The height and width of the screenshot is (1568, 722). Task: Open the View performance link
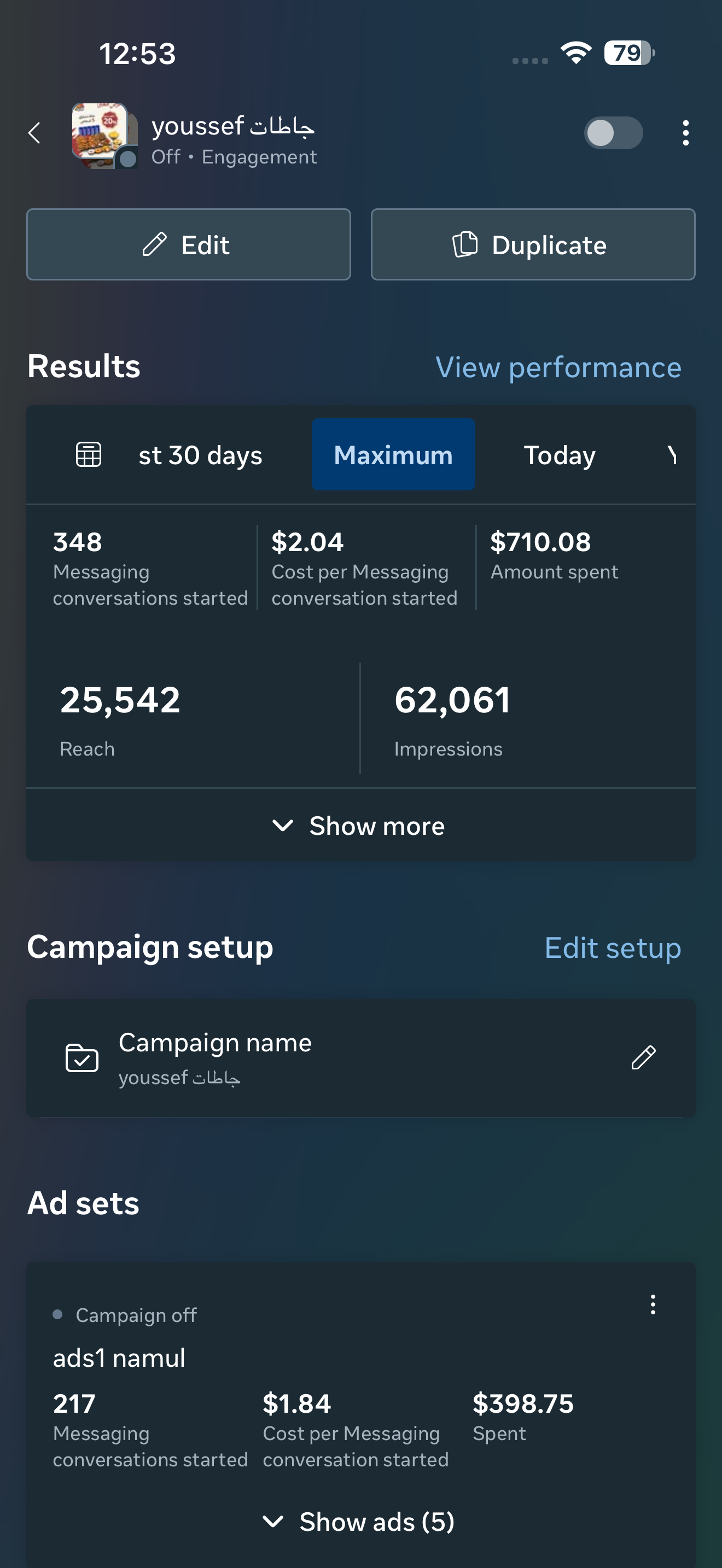[x=558, y=367]
